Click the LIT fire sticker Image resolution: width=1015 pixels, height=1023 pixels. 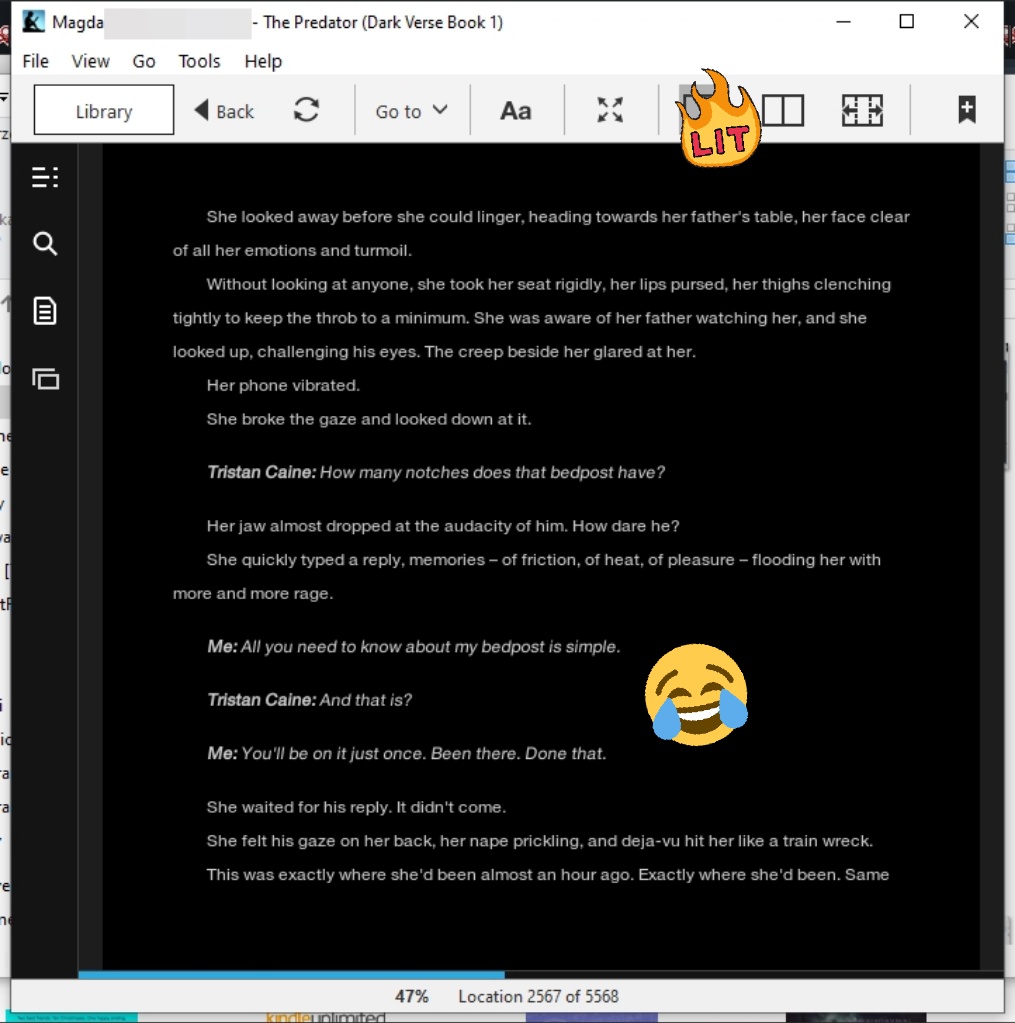[x=718, y=119]
